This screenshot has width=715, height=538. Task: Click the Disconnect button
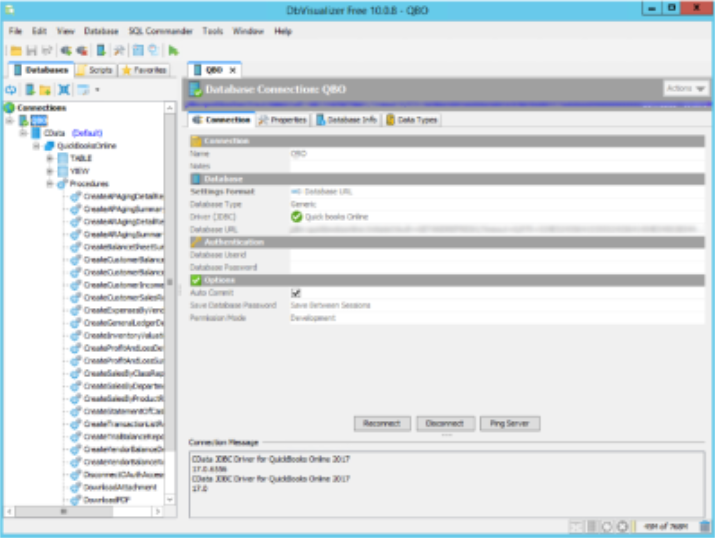(445, 424)
